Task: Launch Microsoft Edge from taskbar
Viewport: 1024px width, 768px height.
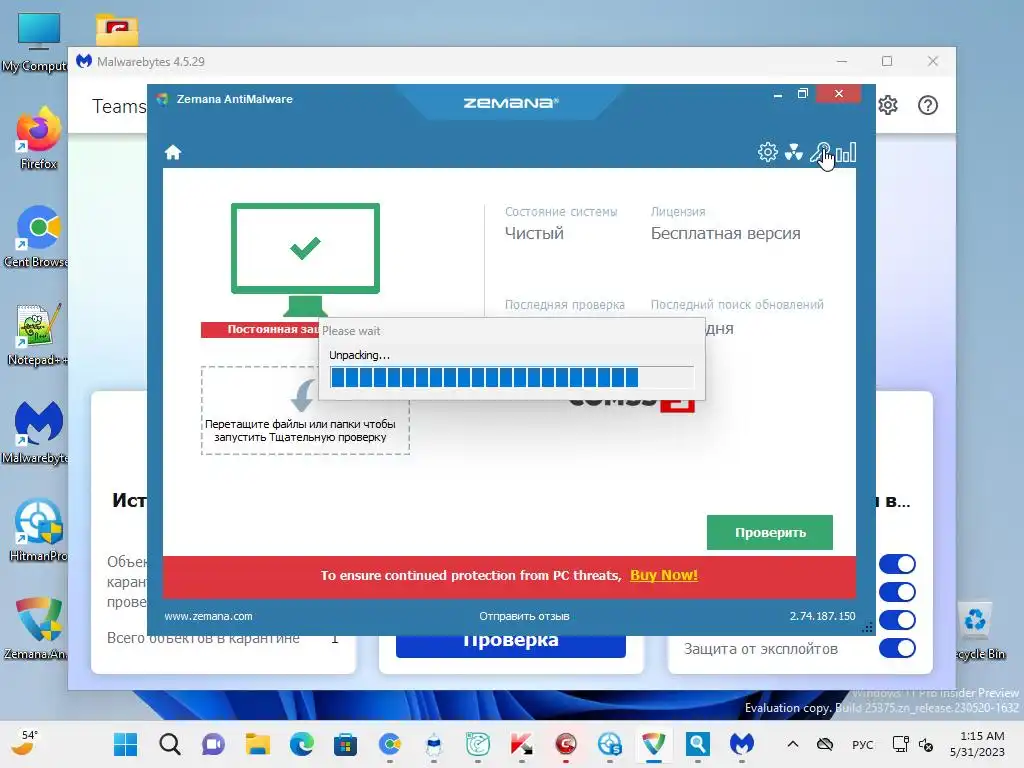Action: [302, 744]
